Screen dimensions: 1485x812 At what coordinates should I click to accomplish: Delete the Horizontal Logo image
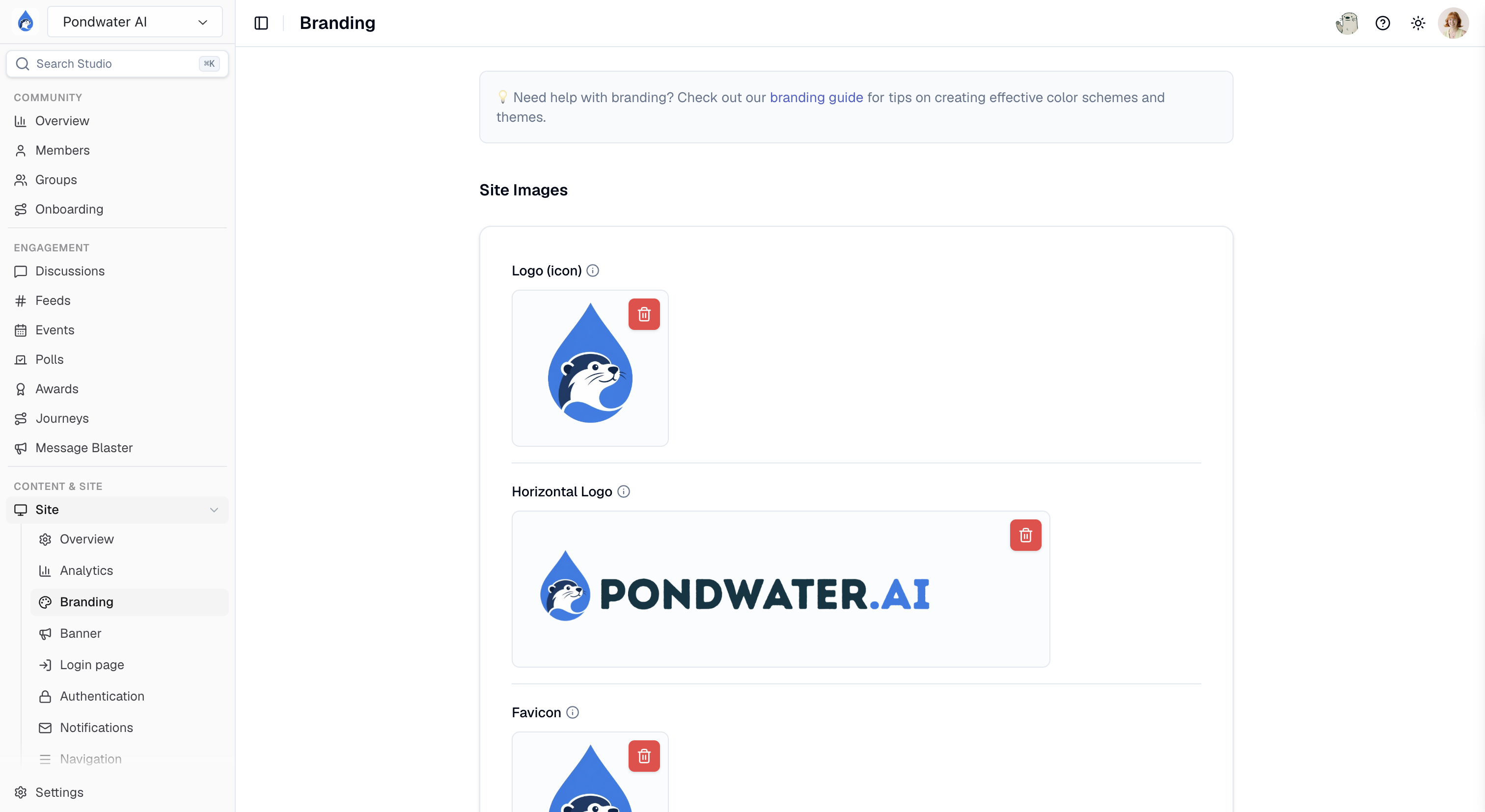[x=1025, y=535]
